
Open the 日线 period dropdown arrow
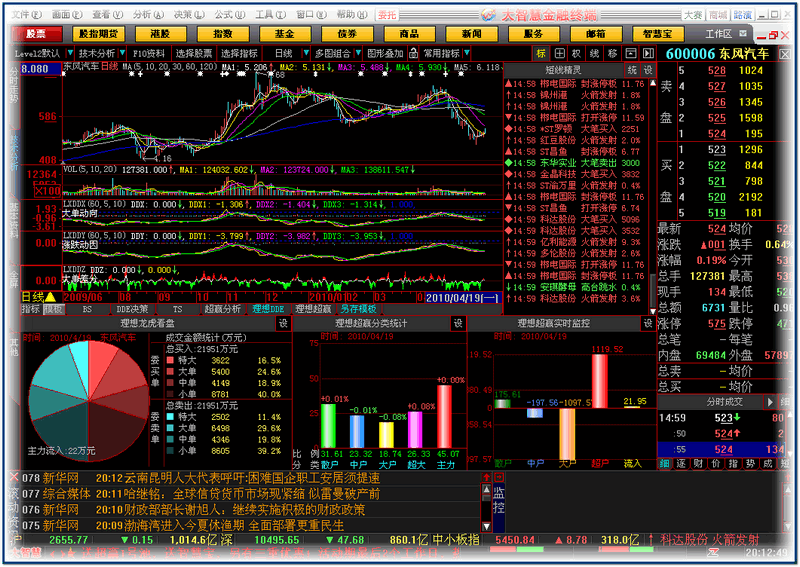click(x=306, y=53)
